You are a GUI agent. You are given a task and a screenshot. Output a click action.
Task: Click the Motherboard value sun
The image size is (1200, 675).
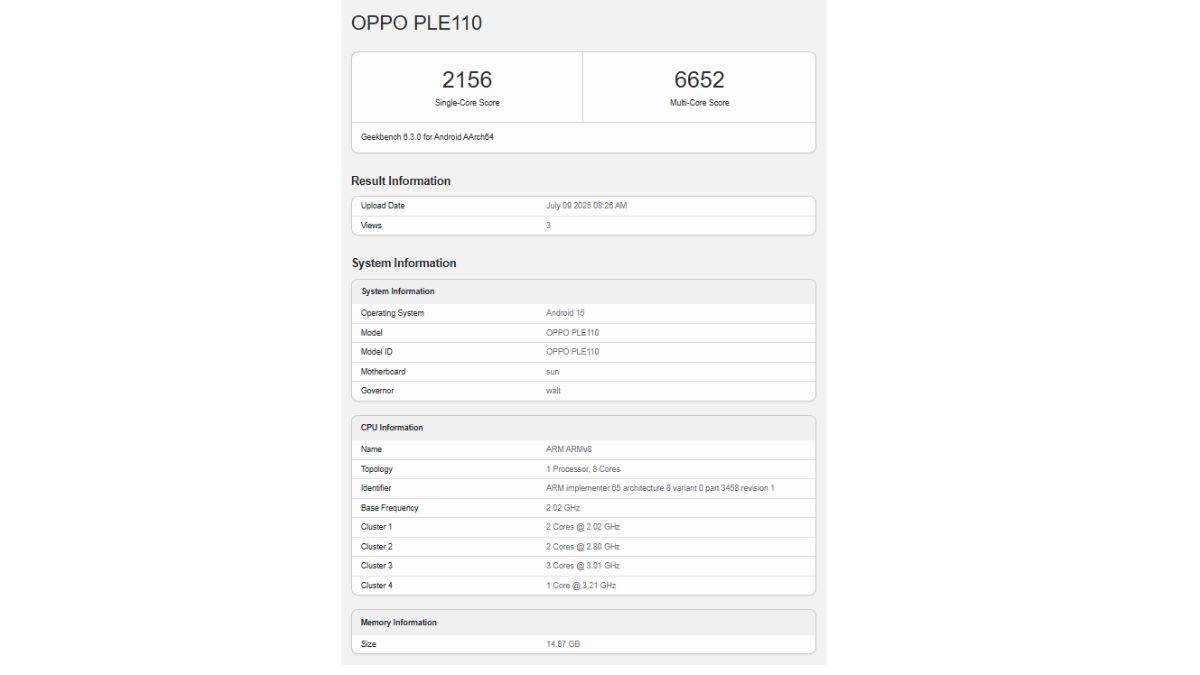tap(552, 372)
